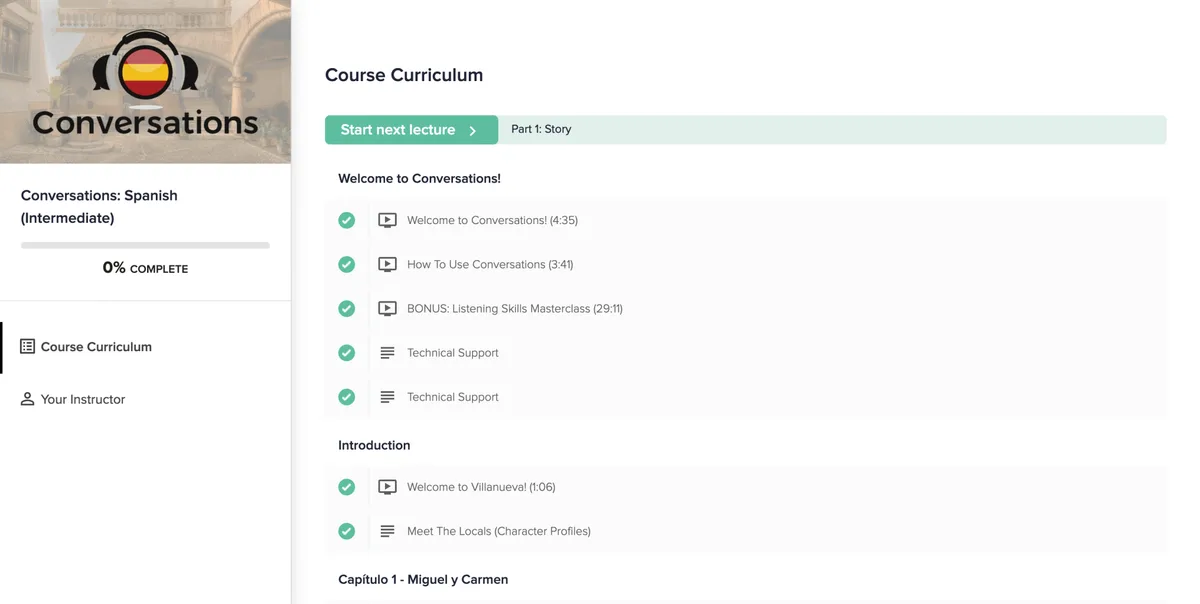
Task: Click video icon for Listening Skills Masterclass
Action: (387, 308)
